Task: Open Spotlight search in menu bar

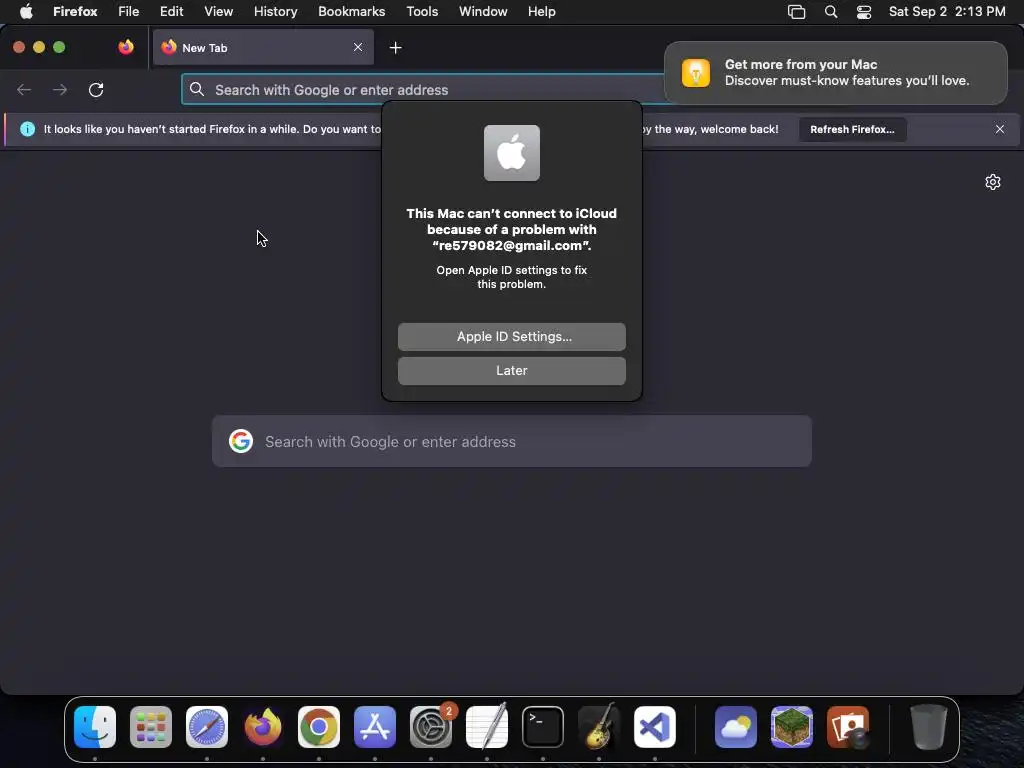Action: (x=831, y=12)
